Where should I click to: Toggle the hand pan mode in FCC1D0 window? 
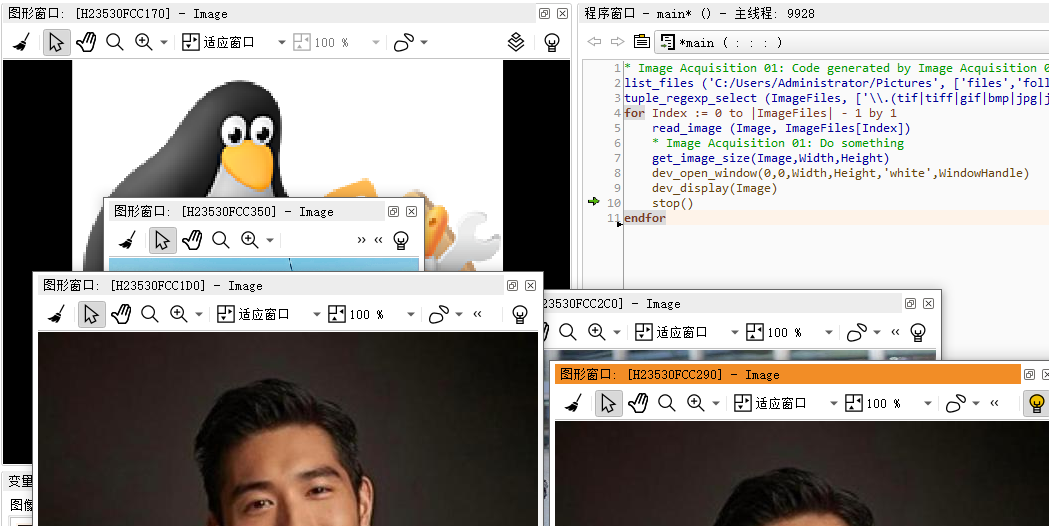(x=121, y=314)
